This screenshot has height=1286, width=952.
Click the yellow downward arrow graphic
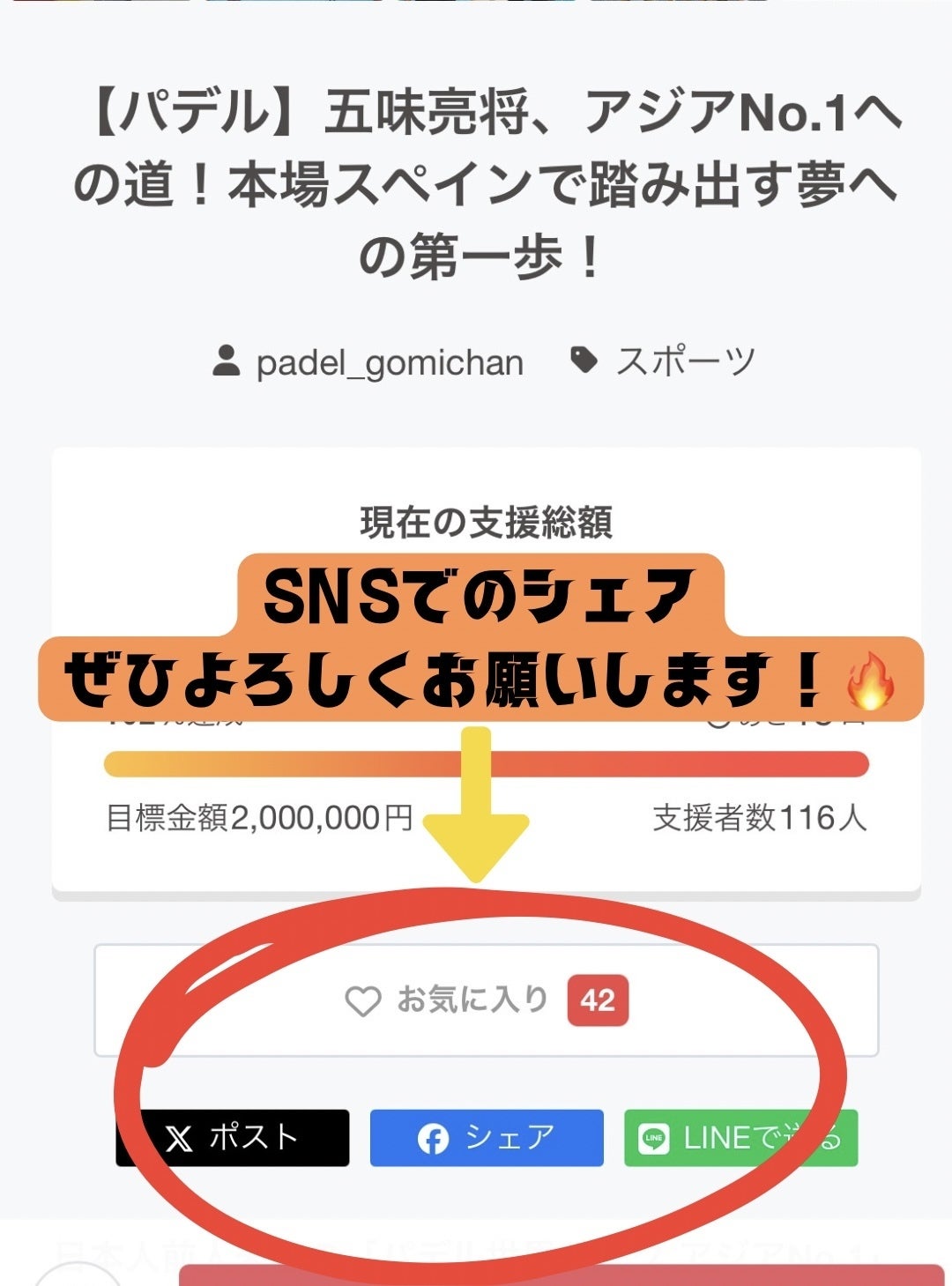(x=476, y=804)
